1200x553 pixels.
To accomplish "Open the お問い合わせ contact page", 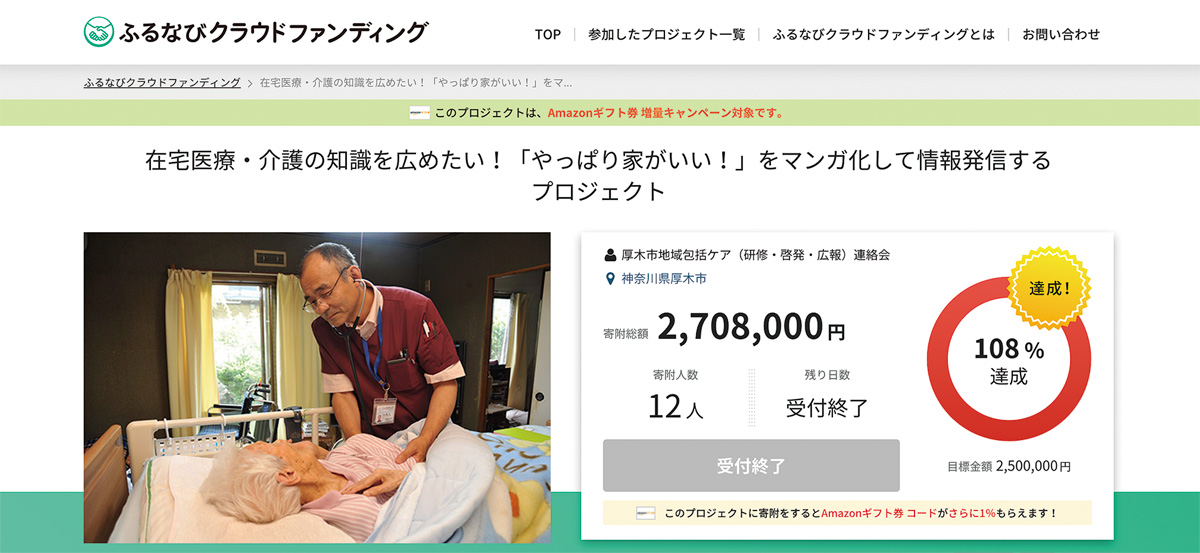I will tap(1061, 34).
